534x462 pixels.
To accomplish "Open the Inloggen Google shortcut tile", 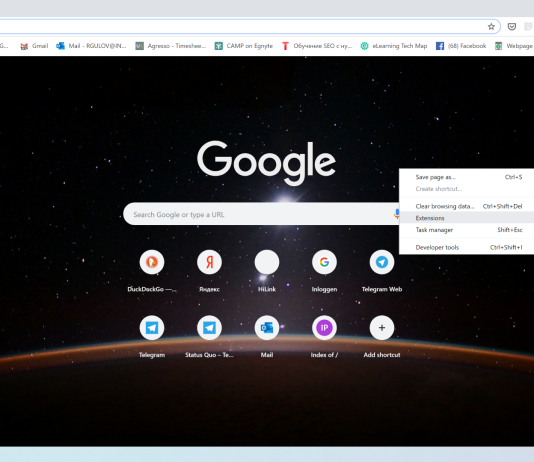I will [x=324, y=262].
